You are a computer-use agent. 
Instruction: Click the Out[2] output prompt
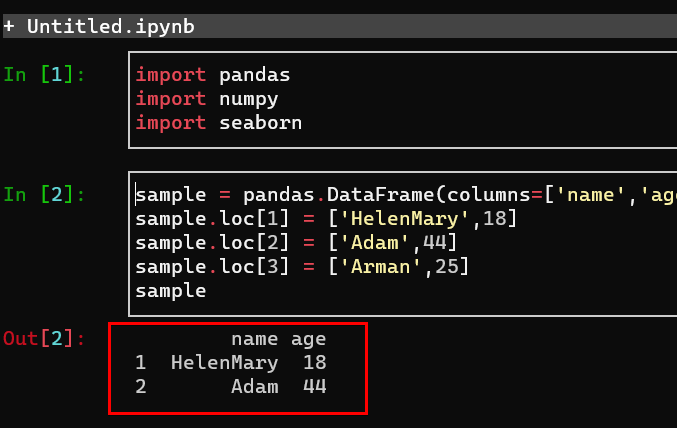pos(44,339)
